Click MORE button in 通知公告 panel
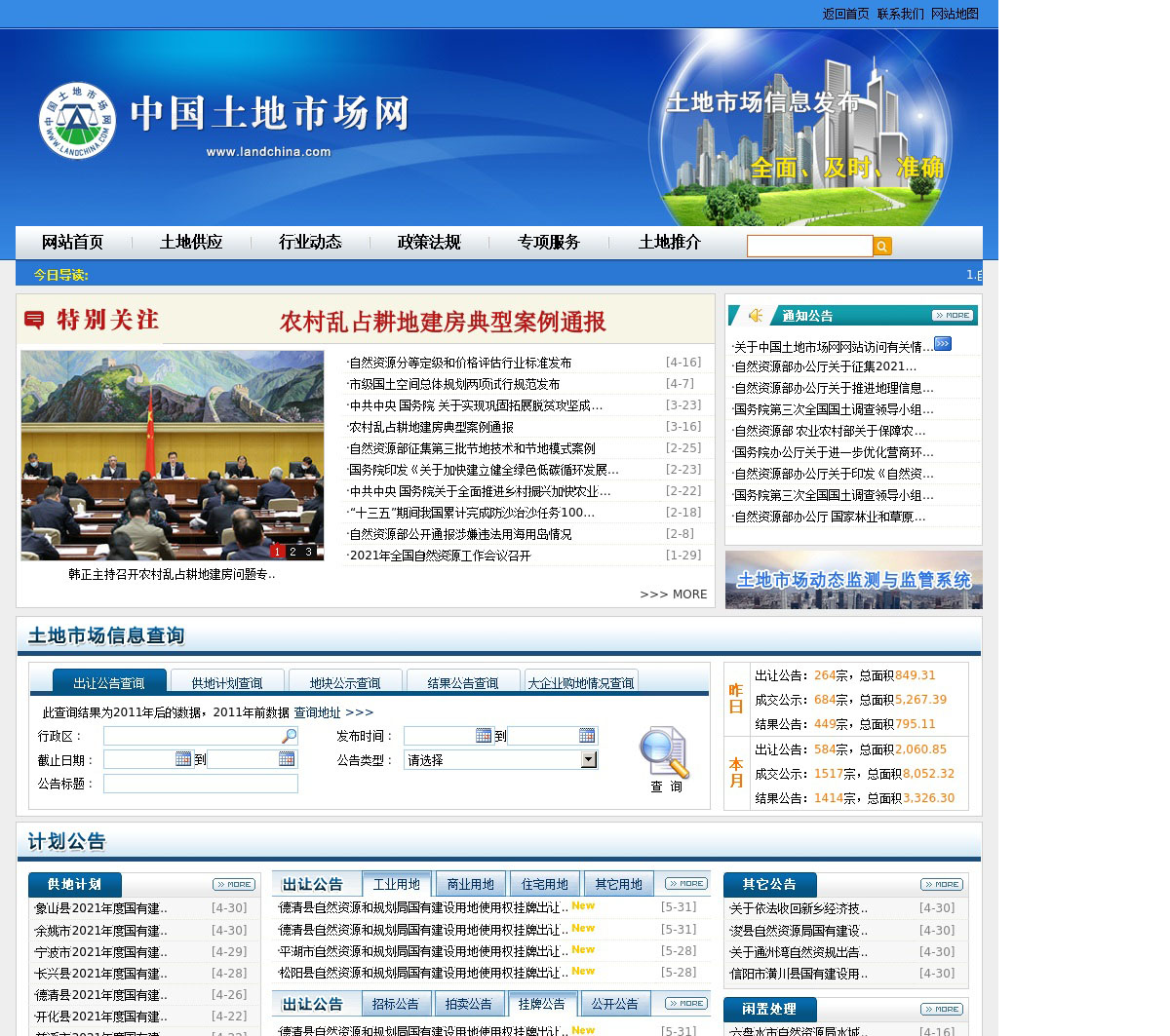This screenshot has height=1036, width=1170. (x=952, y=316)
